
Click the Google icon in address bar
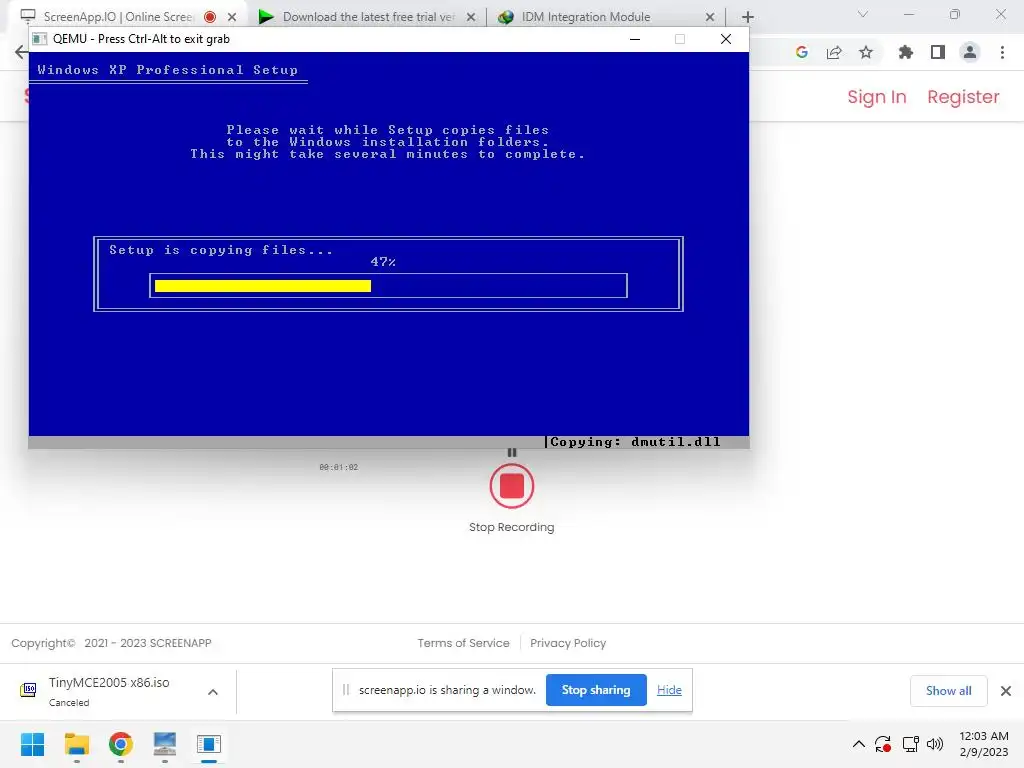pos(802,52)
